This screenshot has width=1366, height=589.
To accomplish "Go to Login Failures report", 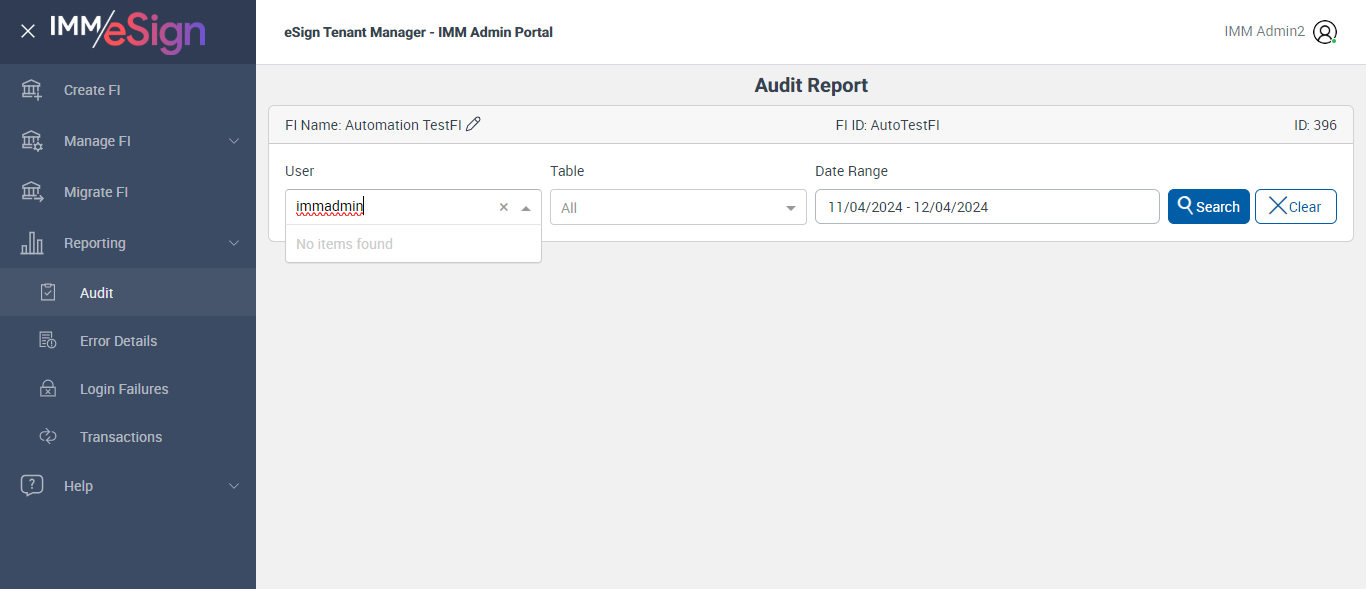I will [x=124, y=389].
